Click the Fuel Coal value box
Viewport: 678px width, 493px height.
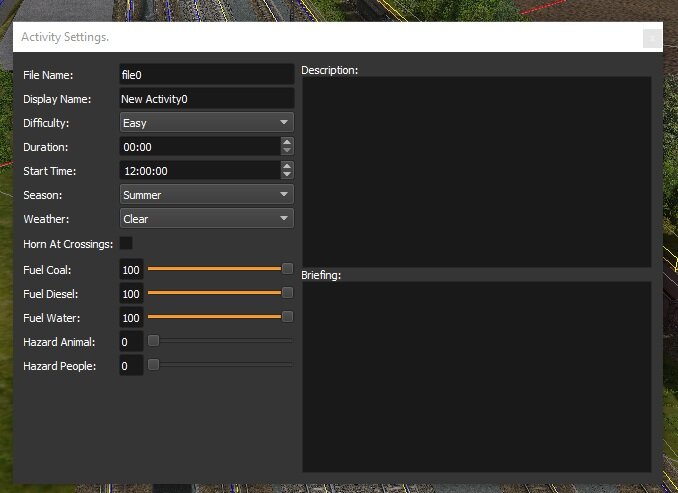click(x=131, y=270)
